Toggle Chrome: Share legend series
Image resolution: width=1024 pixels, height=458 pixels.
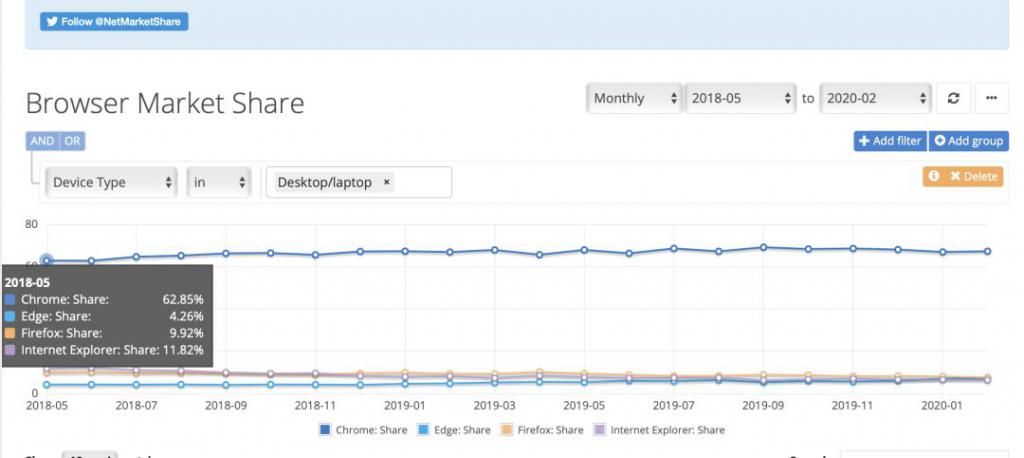tap(363, 430)
